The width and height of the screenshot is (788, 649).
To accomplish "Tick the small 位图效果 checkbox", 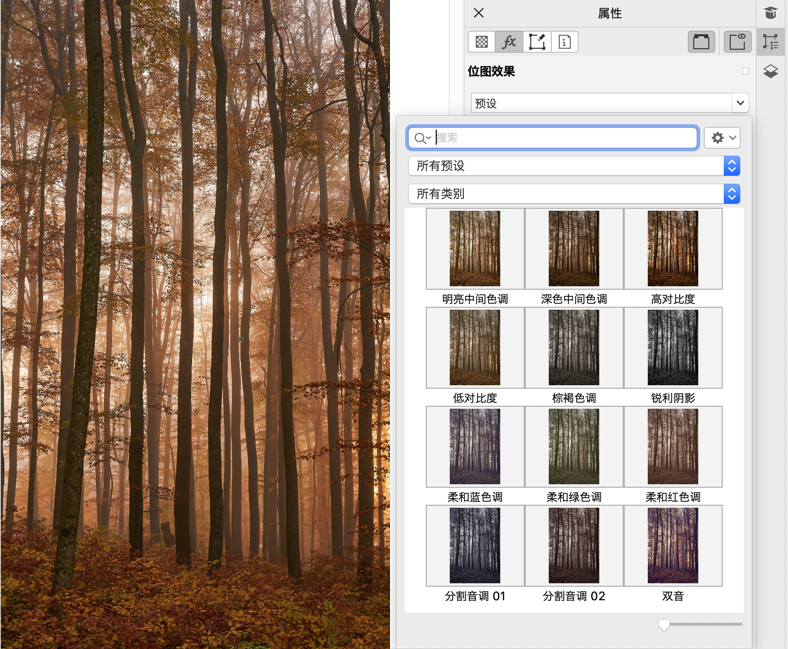I will pos(745,71).
